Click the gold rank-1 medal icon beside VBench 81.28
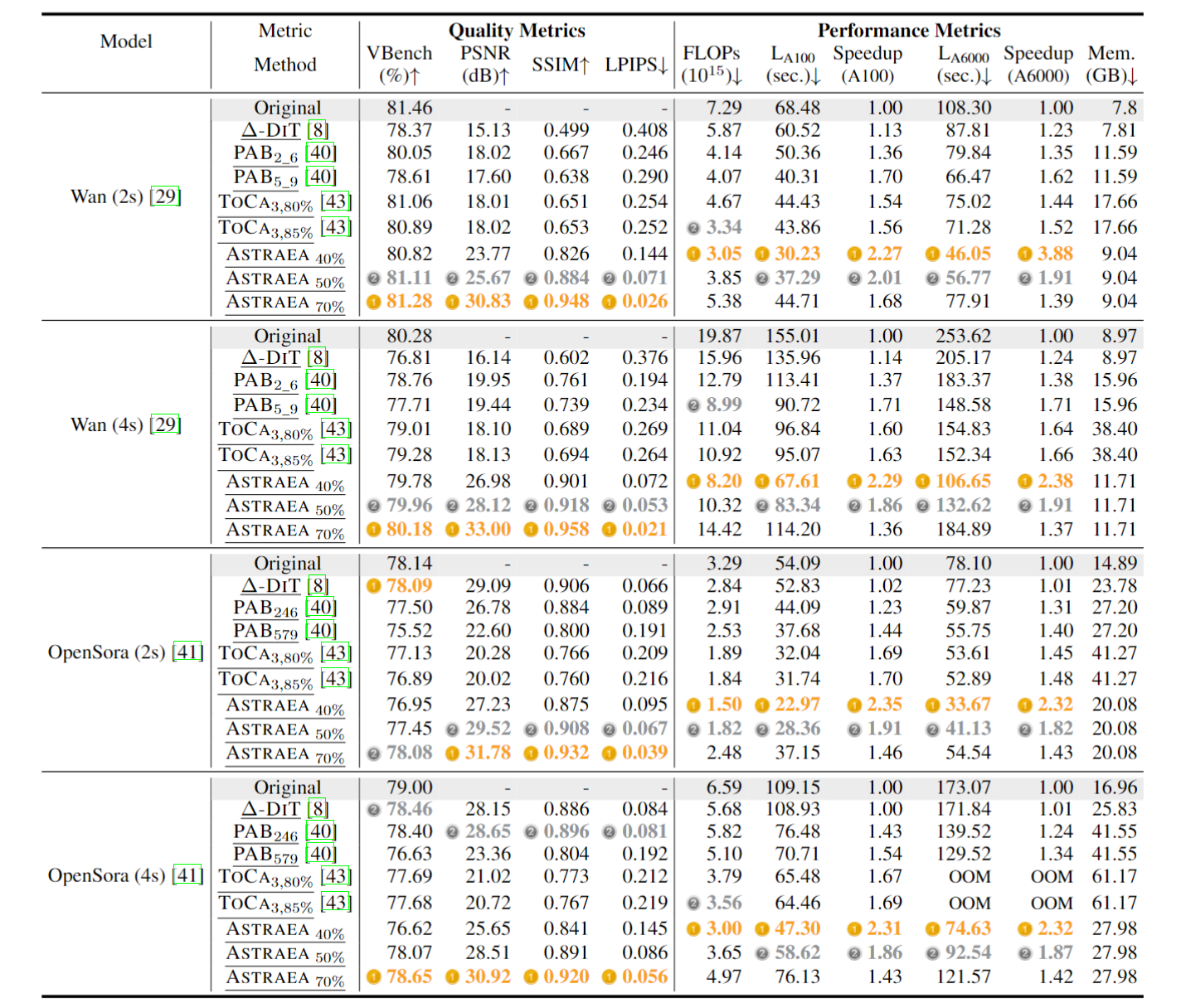Screen dimensions: 1181x1008 tap(374, 302)
